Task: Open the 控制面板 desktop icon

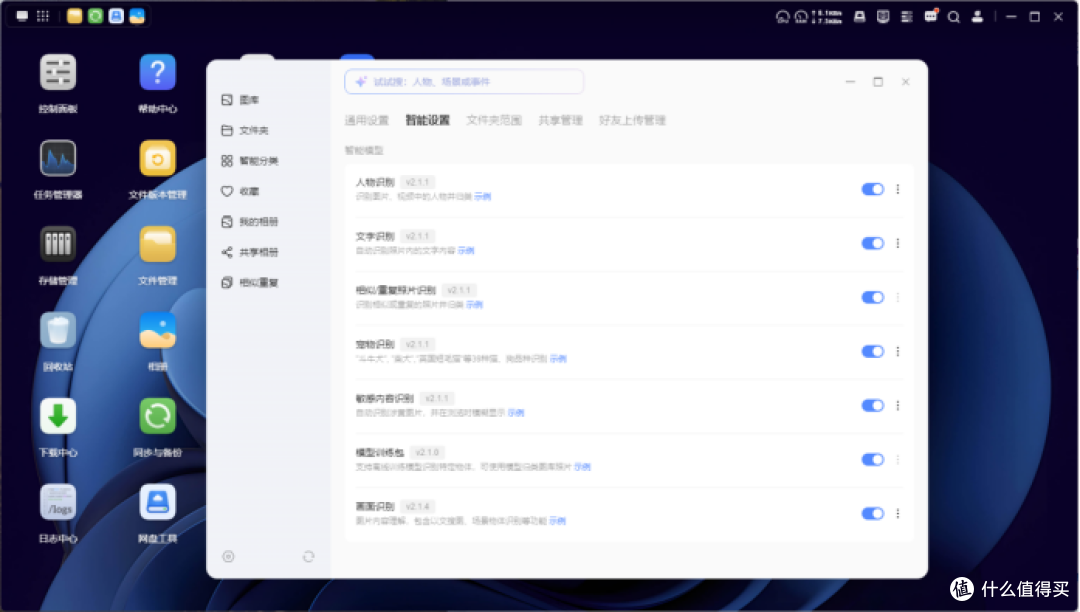Action: (x=58, y=72)
